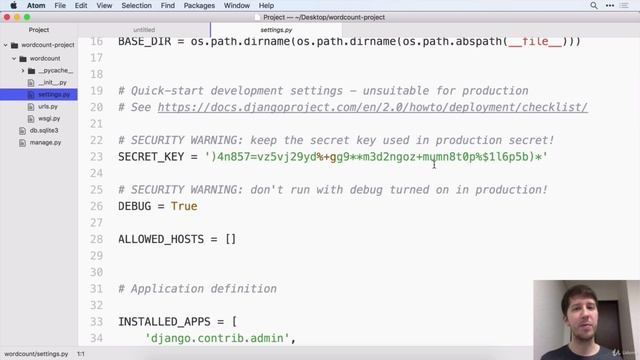The width and height of the screenshot is (640, 360).
Task: Open the Packages menu
Action: click(199, 5)
